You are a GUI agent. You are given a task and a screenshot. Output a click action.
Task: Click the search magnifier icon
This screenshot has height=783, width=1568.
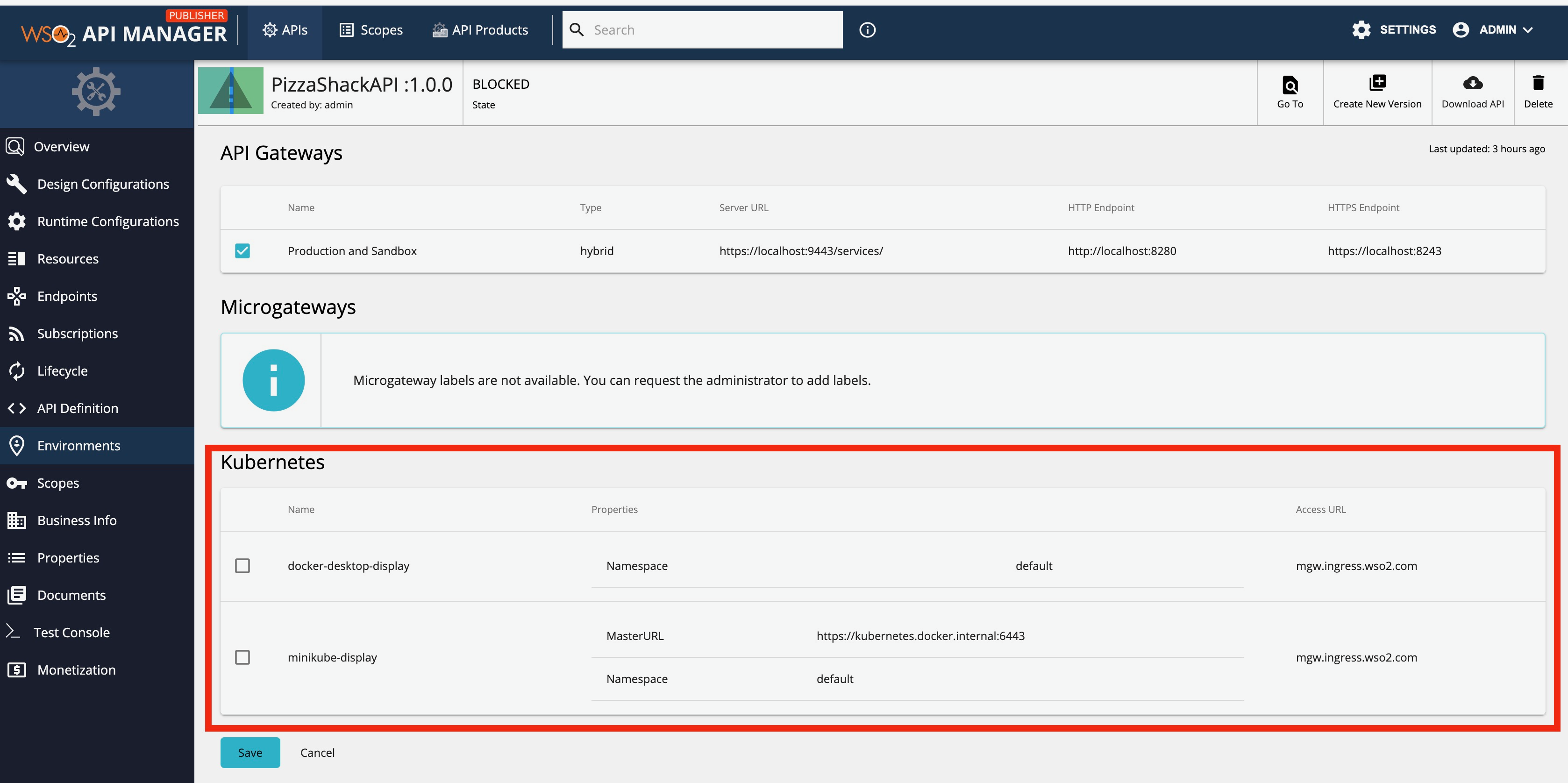(x=577, y=30)
